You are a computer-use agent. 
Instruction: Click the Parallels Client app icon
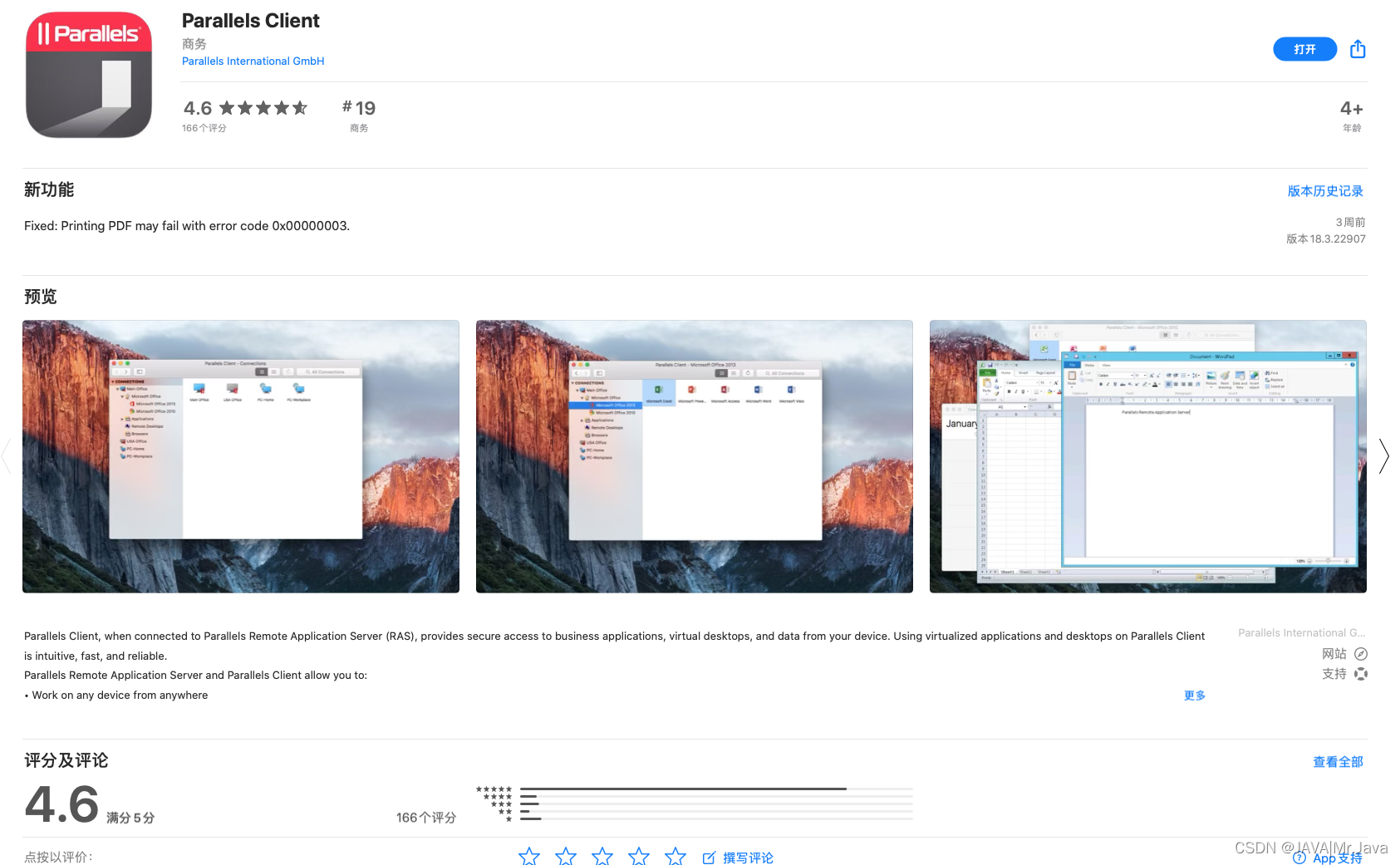(x=88, y=75)
